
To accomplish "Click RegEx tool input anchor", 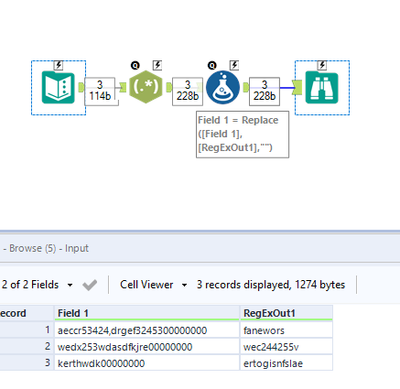I will tap(123, 87).
